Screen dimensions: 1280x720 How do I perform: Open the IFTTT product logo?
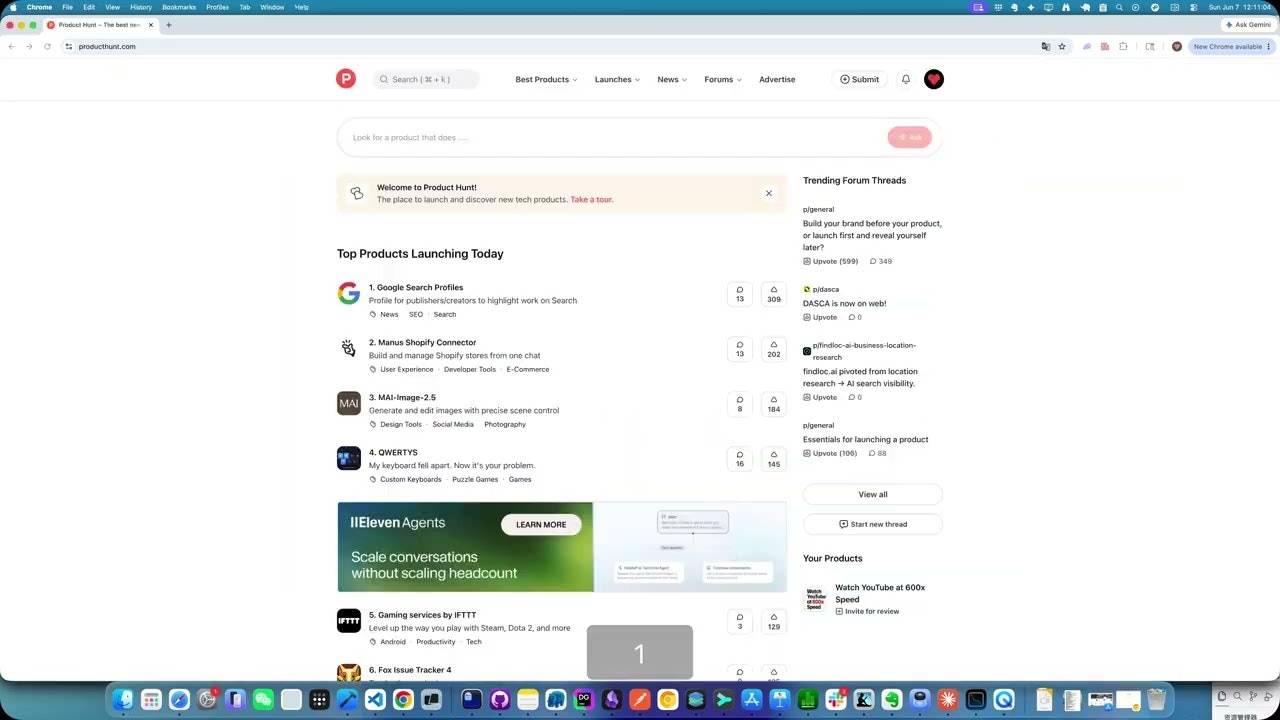pos(348,621)
